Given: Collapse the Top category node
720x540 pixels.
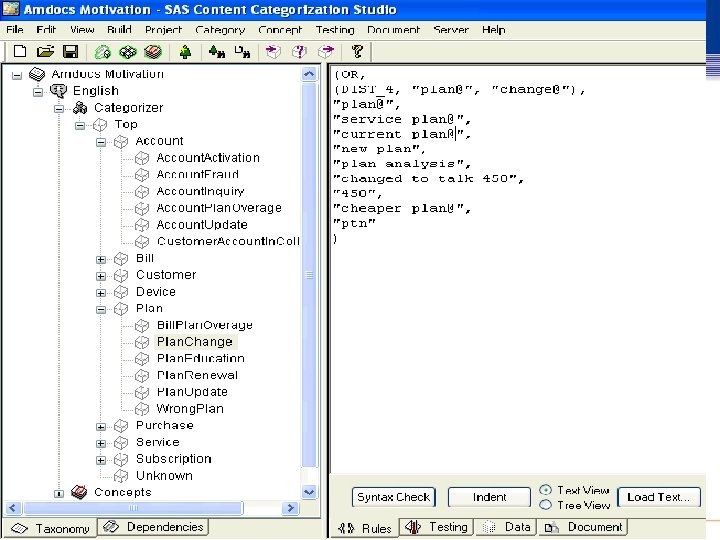Looking at the screenshot, I should click(x=80, y=125).
